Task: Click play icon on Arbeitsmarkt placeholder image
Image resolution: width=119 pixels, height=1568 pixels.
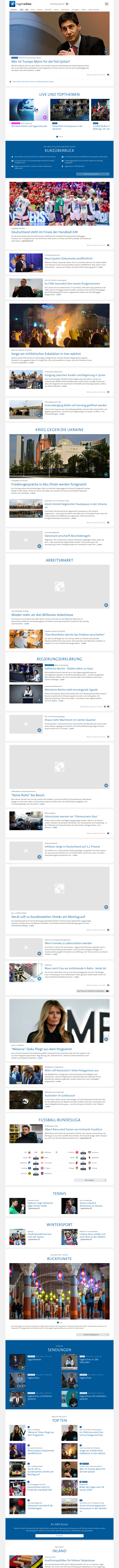Action: point(106,605)
